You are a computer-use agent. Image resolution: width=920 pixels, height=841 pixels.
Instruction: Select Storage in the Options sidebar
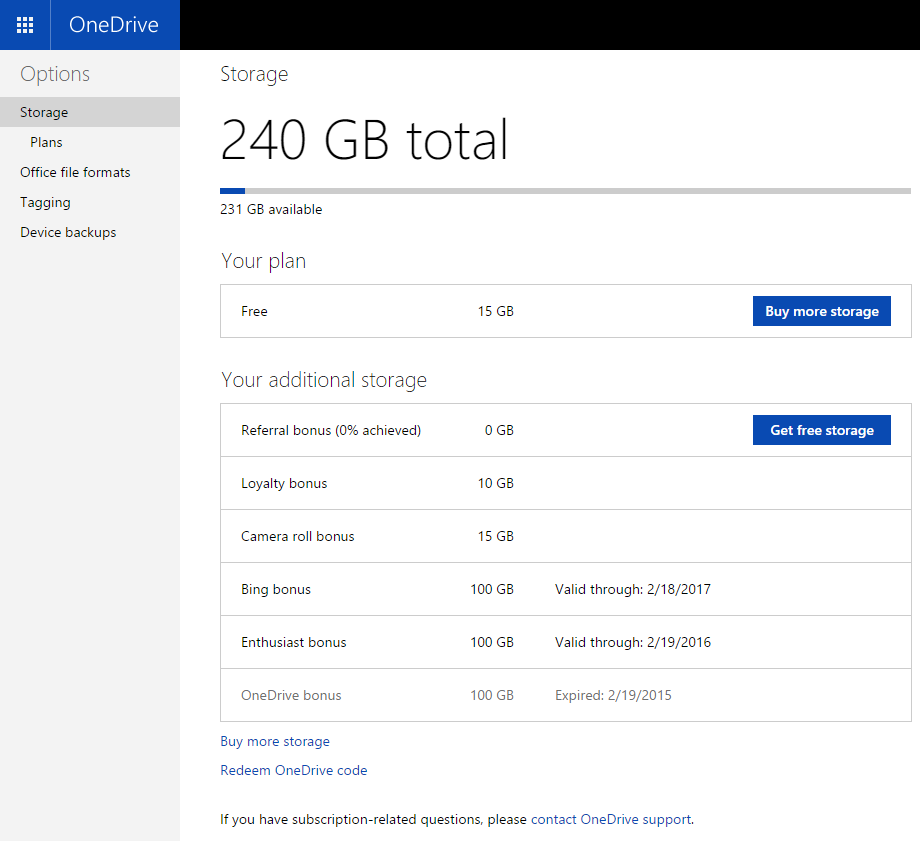[x=44, y=113]
